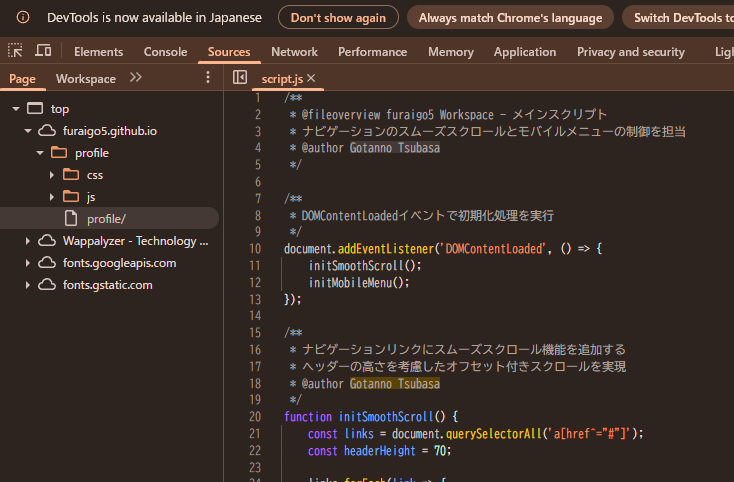Toggle the device toolbar icon
This screenshot has width=734, height=482.
(43, 51)
